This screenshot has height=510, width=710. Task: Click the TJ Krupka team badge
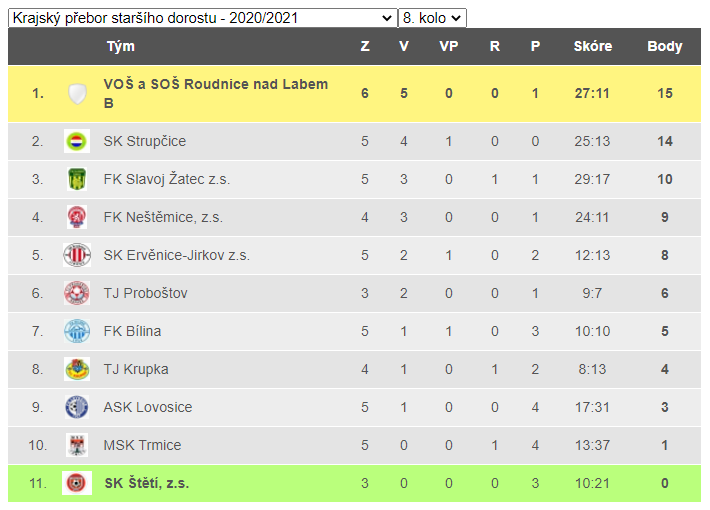coord(77,369)
